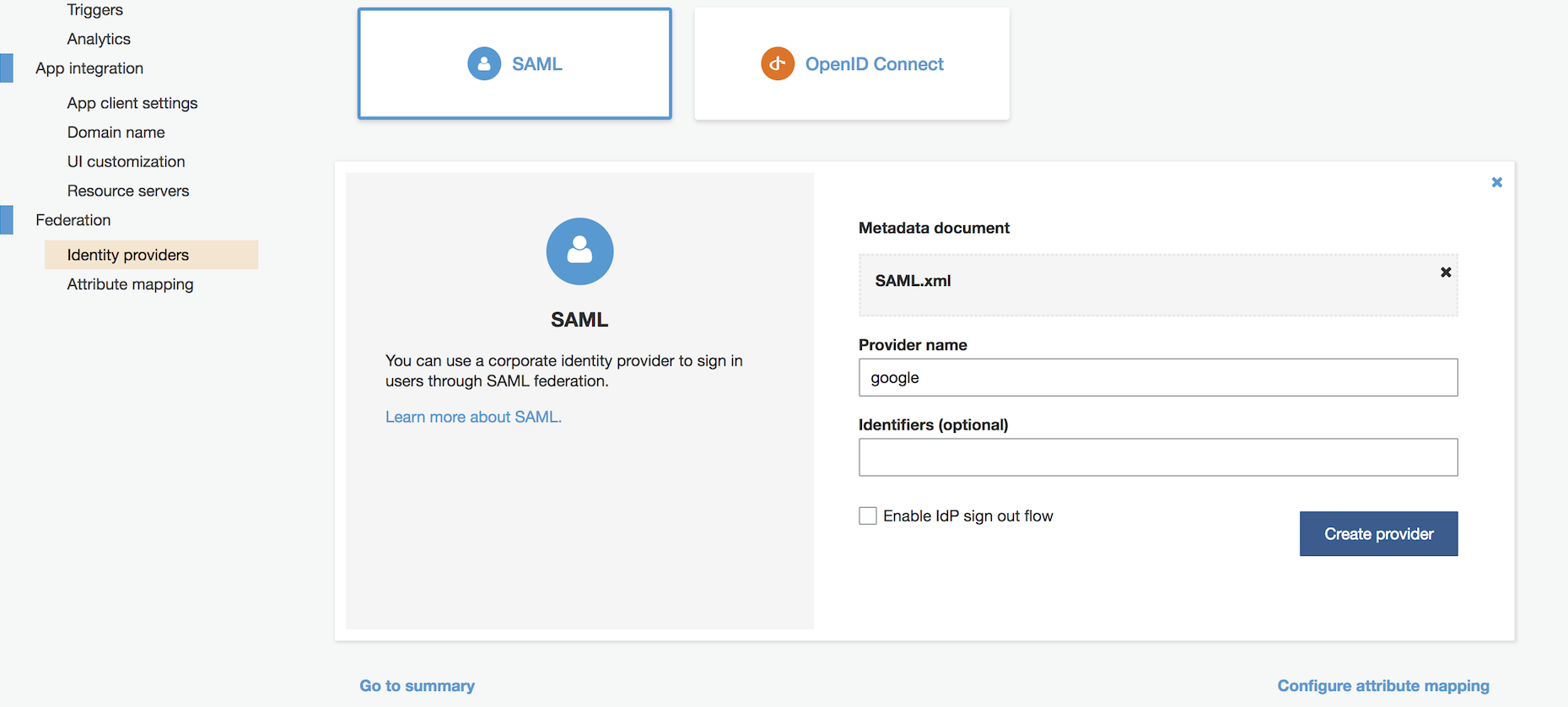The width and height of the screenshot is (1568, 707).
Task: Open Attribute mapping settings
Action: (129, 284)
